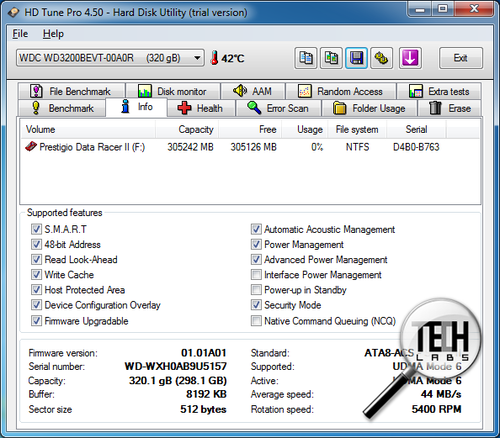Toggle the Host Protected Area checkbox
Viewport: 500px width, 438px height.
(x=36, y=290)
